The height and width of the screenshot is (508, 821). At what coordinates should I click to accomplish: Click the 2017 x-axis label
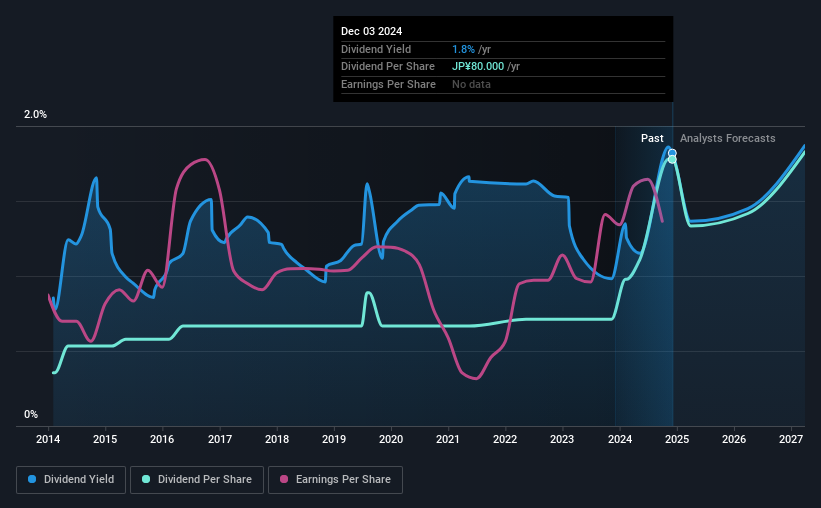point(220,439)
